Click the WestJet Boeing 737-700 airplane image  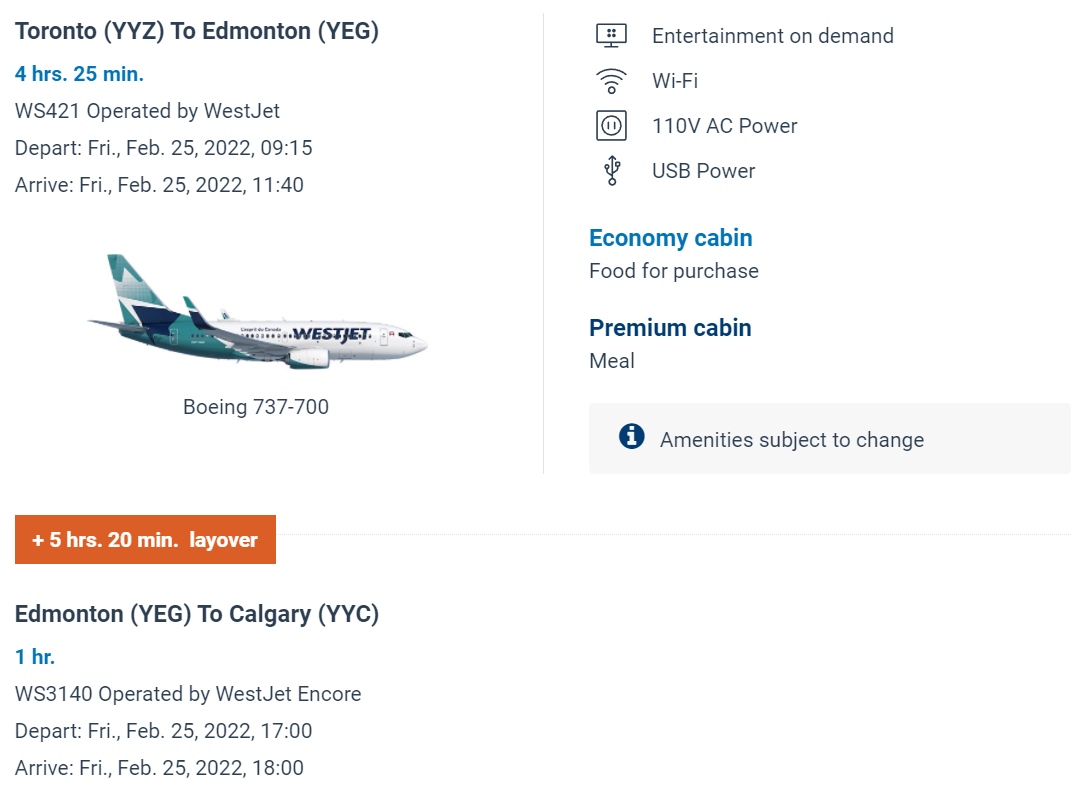(257, 314)
